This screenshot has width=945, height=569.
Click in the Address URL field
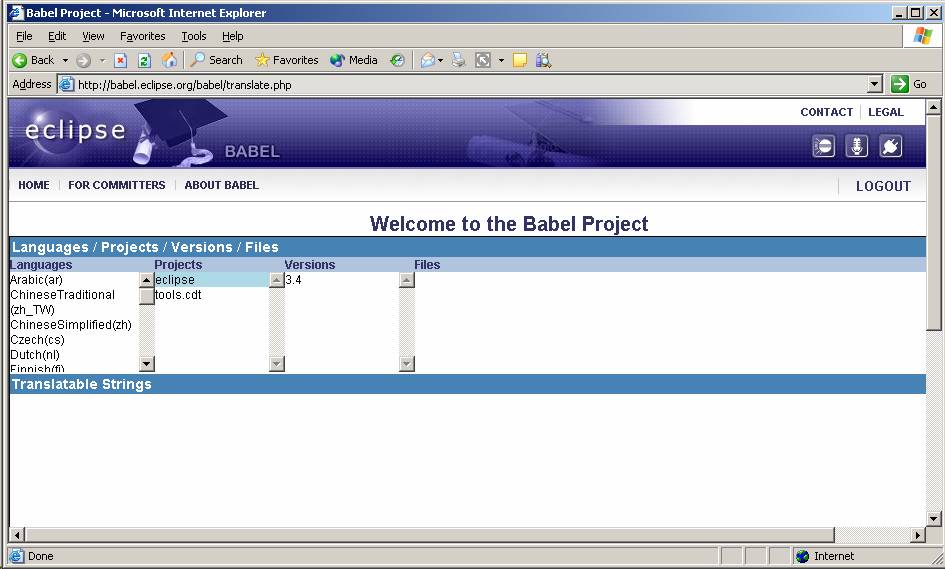[472, 84]
